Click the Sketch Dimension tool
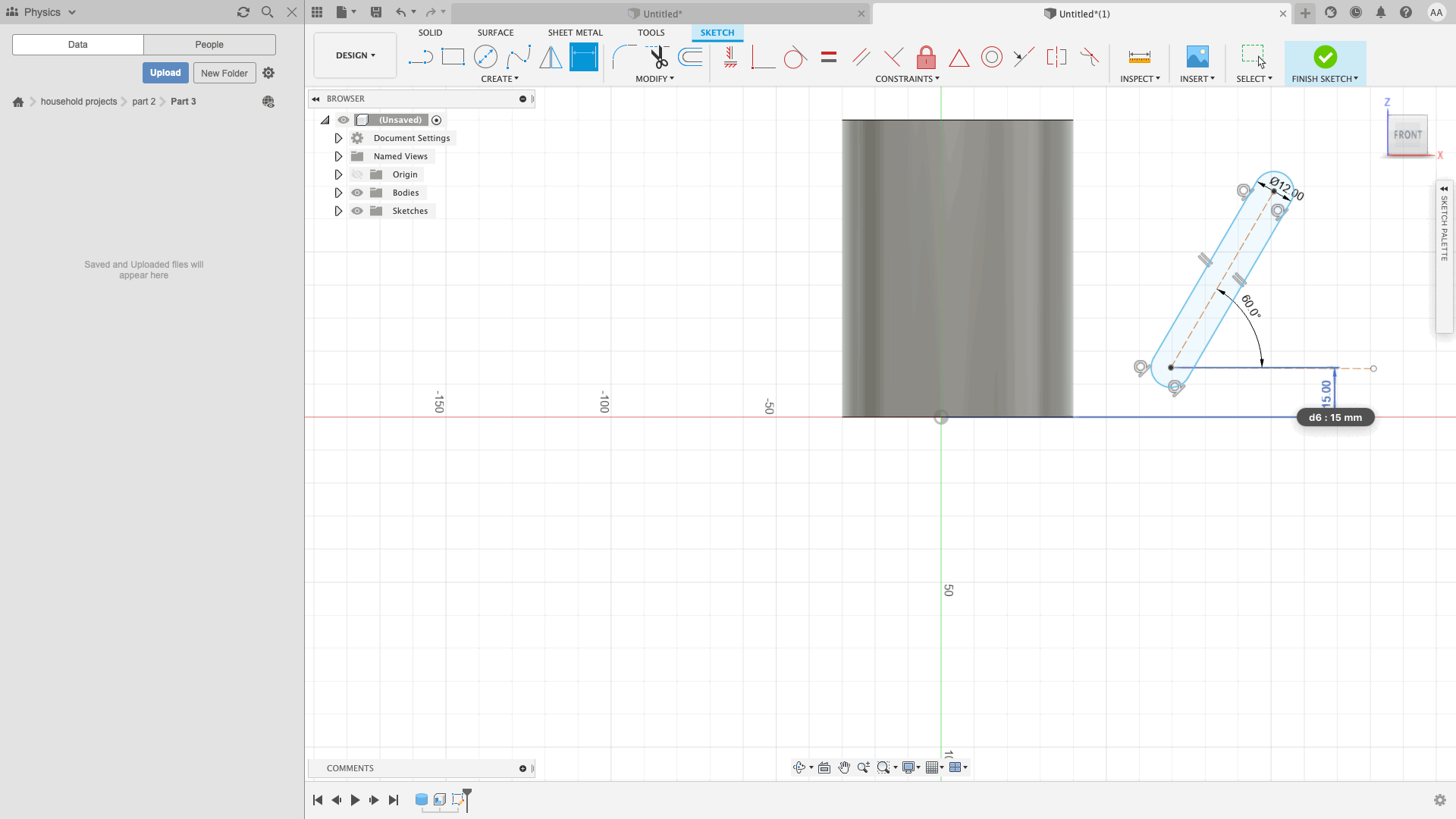The width and height of the screenshot is (1456, 819). (x=583, y=57)
